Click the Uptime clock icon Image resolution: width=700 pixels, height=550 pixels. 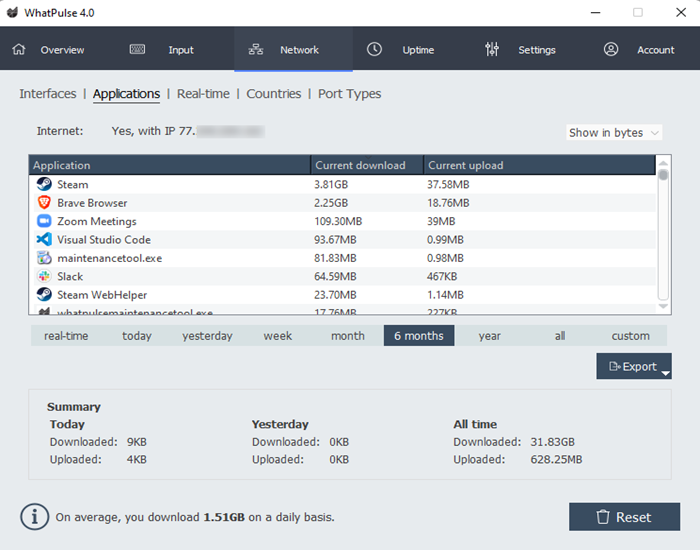click(x=374, y=49)
